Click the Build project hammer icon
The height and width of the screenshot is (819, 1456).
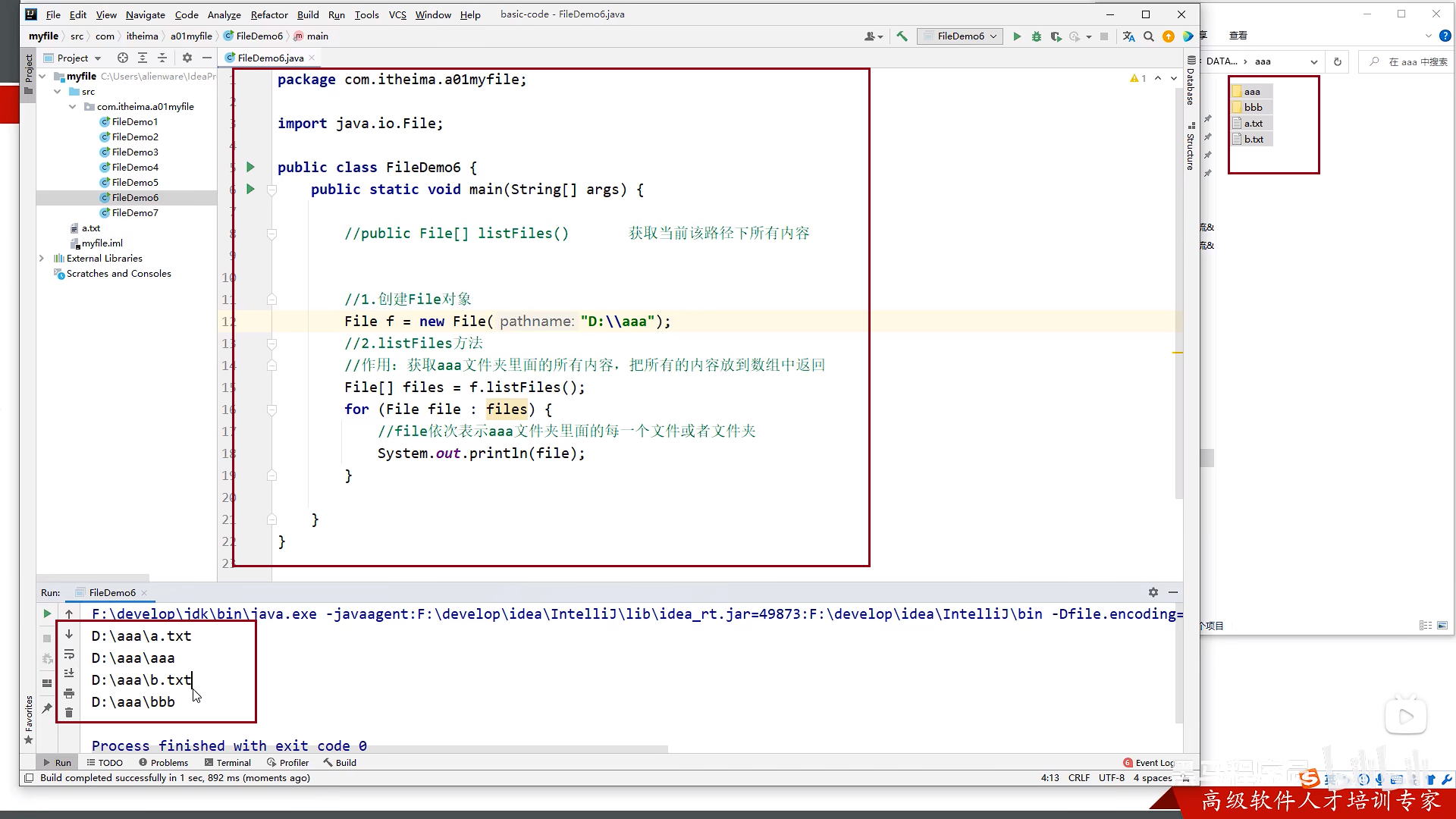[x=902, y=36]
